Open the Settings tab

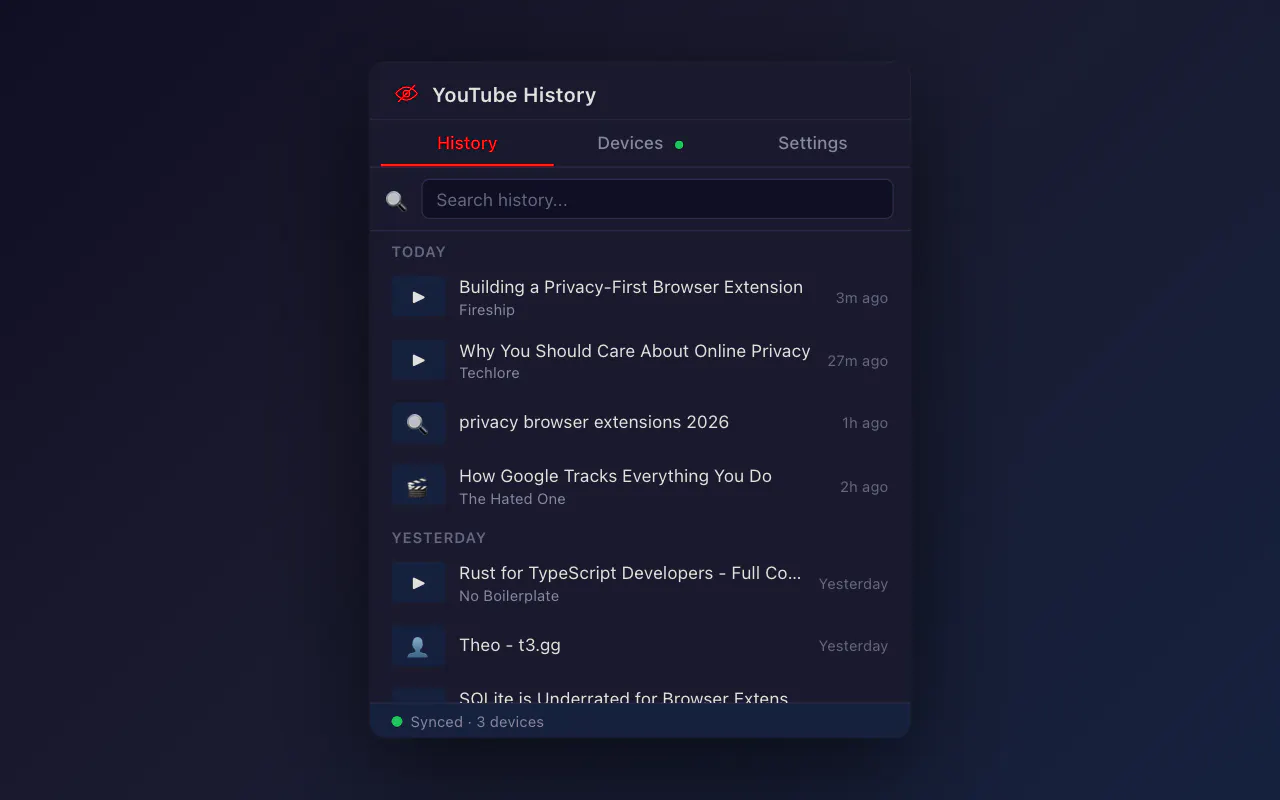click(x=812, y=143)
